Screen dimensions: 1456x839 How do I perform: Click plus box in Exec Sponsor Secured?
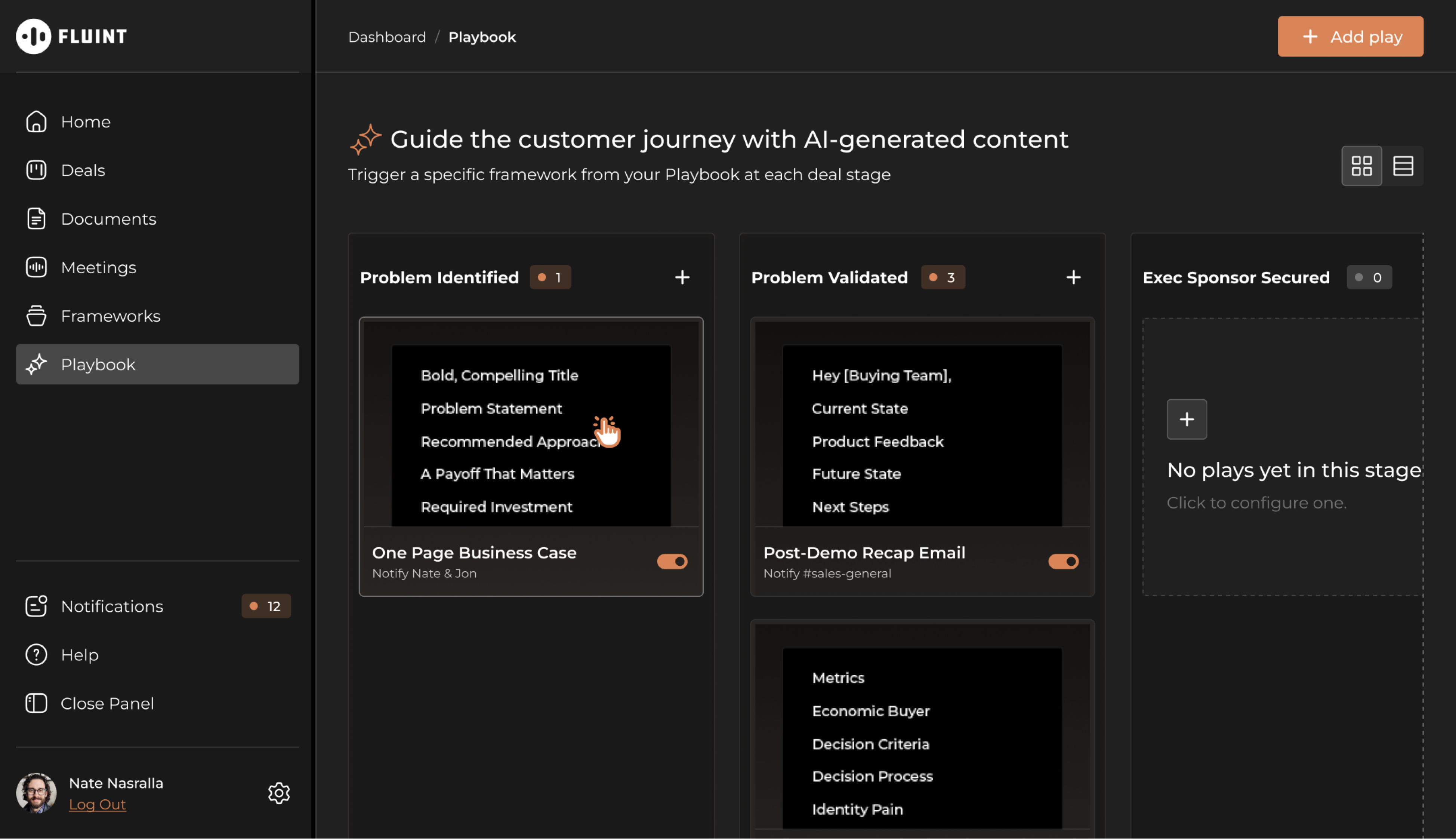(x=1187, y=419)
